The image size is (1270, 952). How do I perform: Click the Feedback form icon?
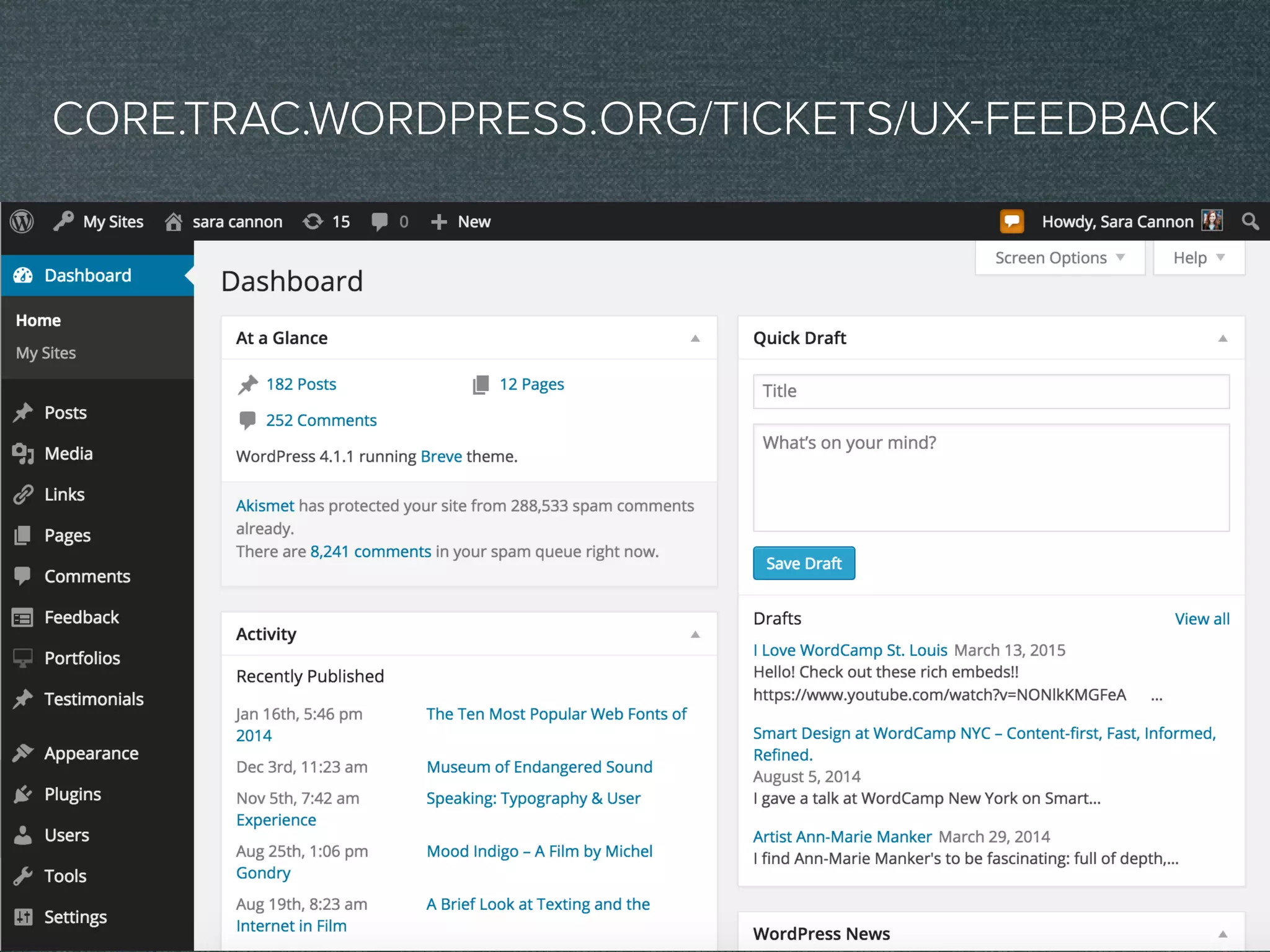(x=23, y=617)
